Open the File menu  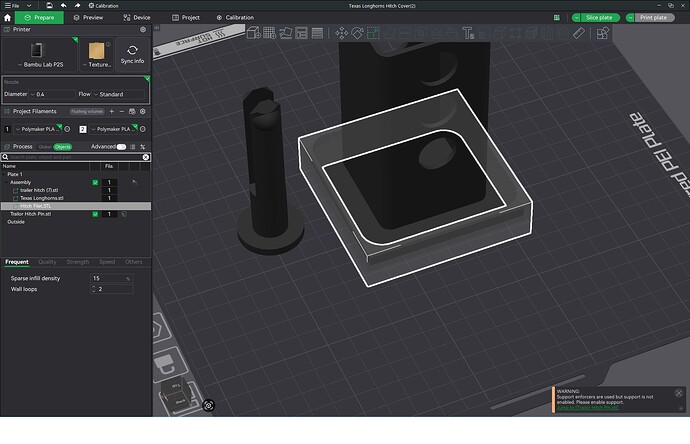coord(12,6)
